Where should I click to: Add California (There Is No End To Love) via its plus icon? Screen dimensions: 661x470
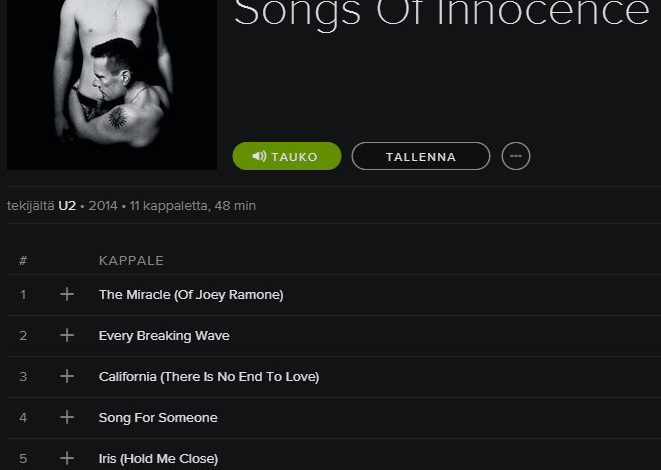click(x=67, y=376)
